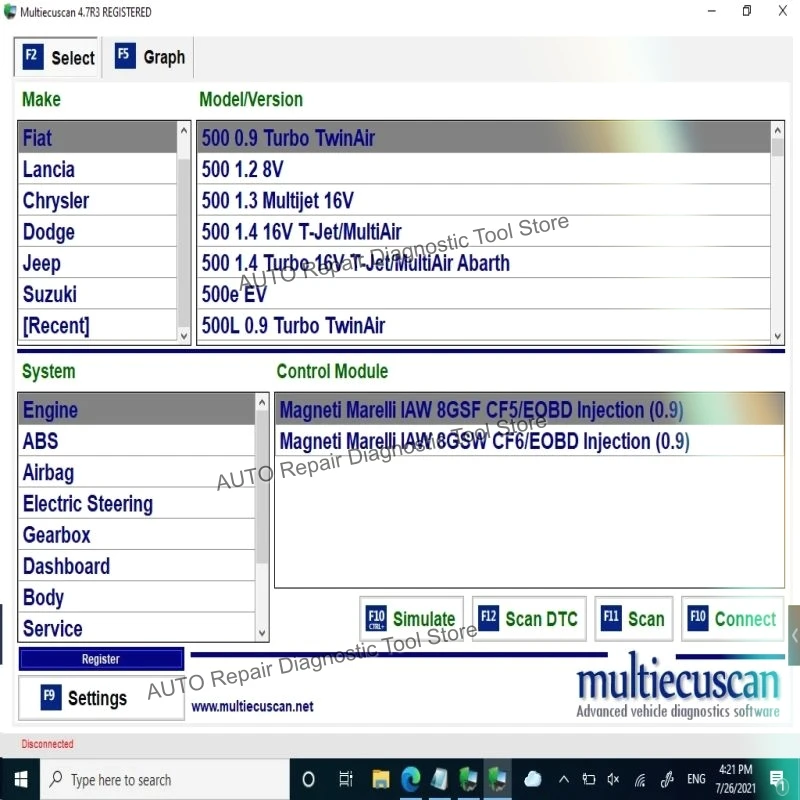This screenshot has width=800, height=800.
Task: Open the taskbar clock and date
Action: tap(735, 779)
